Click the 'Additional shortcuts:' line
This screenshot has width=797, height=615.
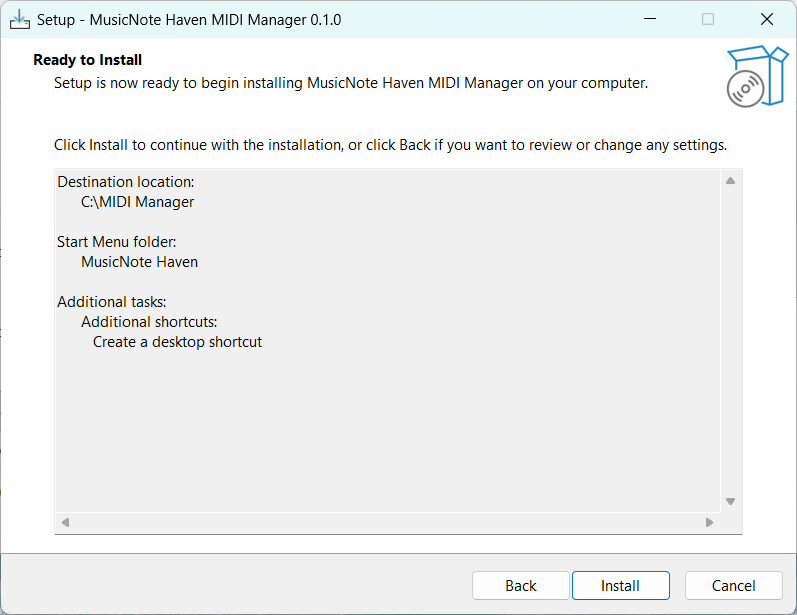(149, 322)
